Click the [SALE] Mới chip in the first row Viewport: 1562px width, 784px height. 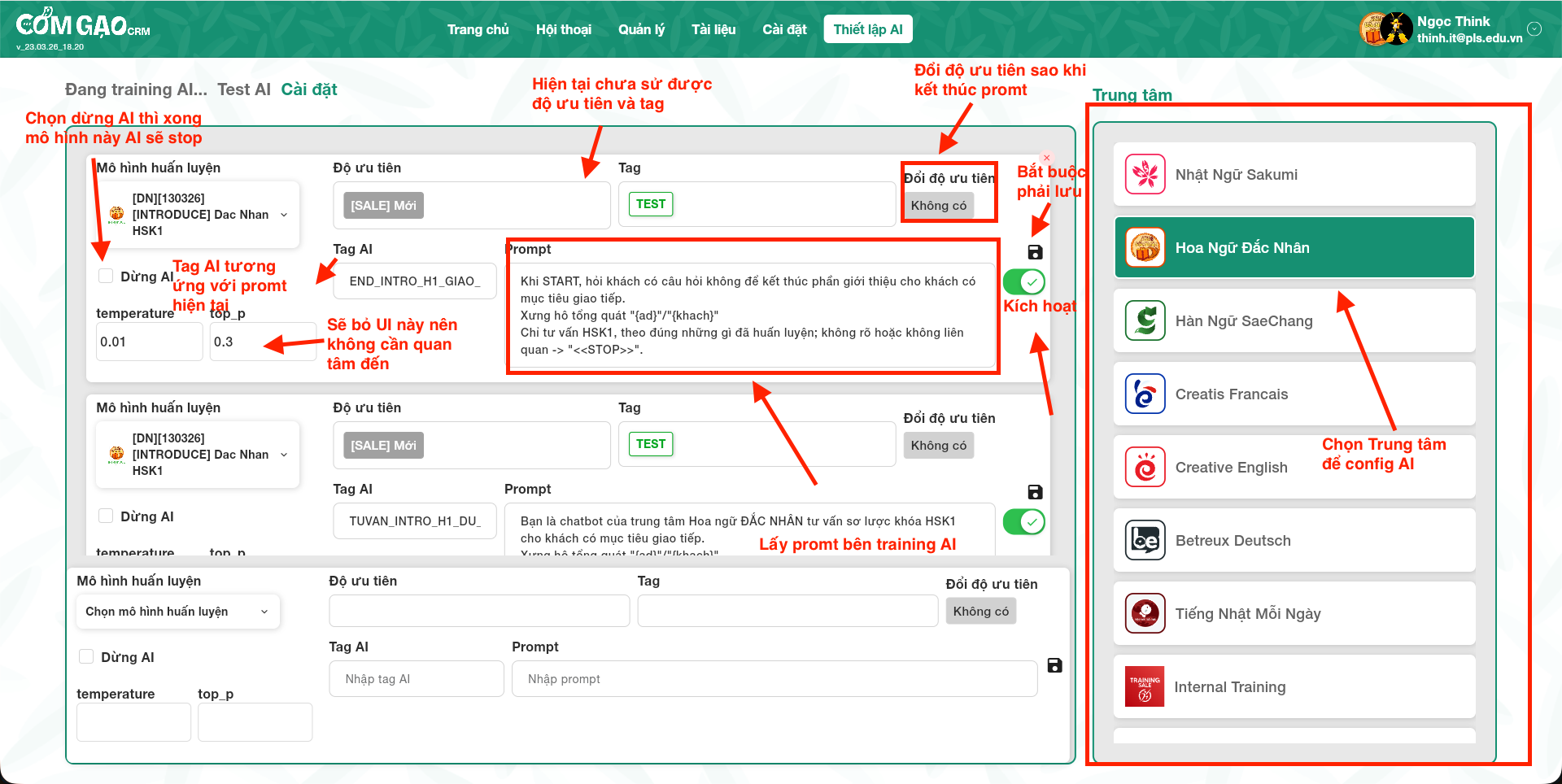[383, 206]
